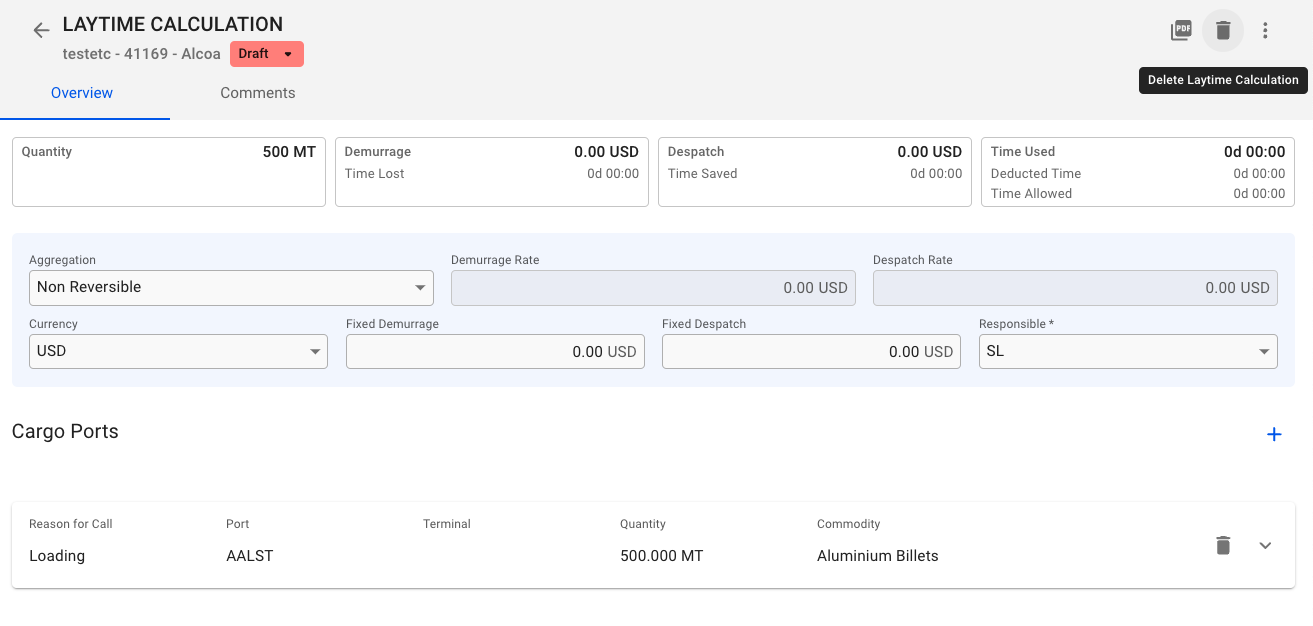Click the Fixed Despatch input field

point(811,351)
